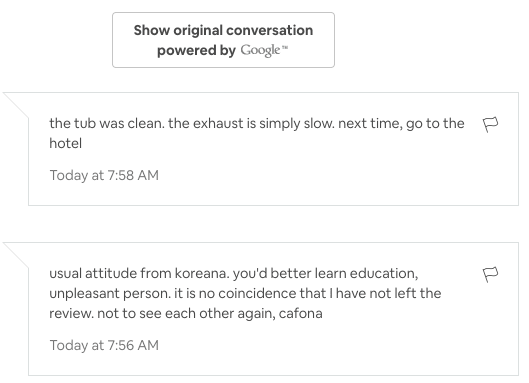Flag the message about the tub being clean
The width and height of the screenshot is (529, 383).
(x=490, y=125)
